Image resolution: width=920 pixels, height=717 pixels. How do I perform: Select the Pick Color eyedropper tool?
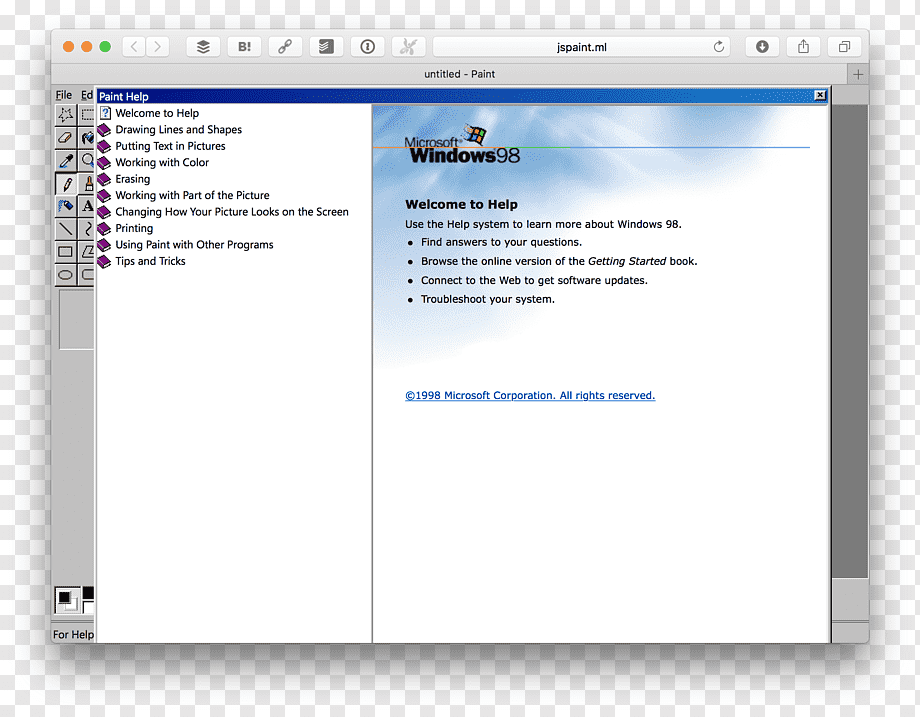coord(66,160)
